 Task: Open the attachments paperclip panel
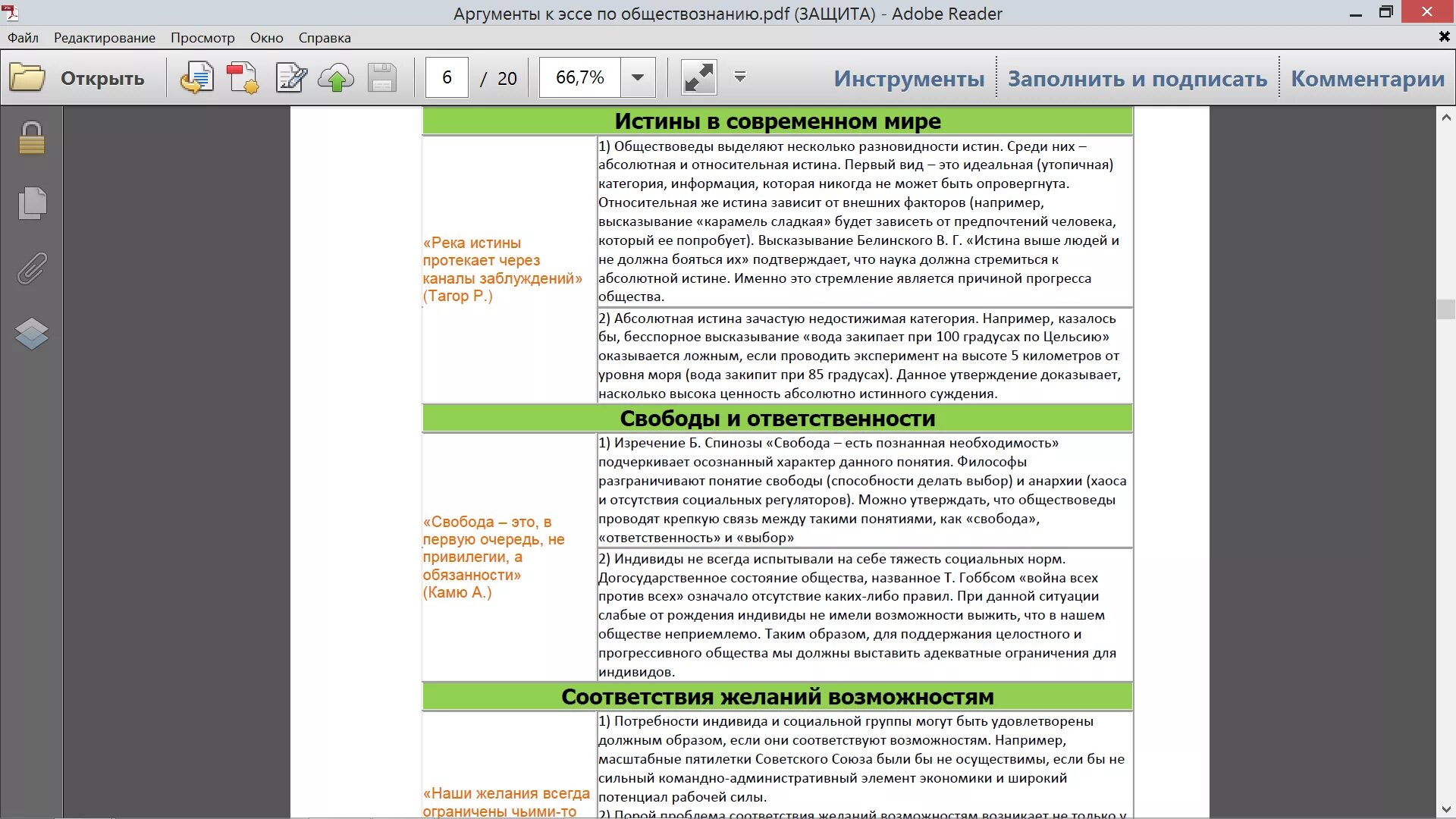[x=32, y=268]
